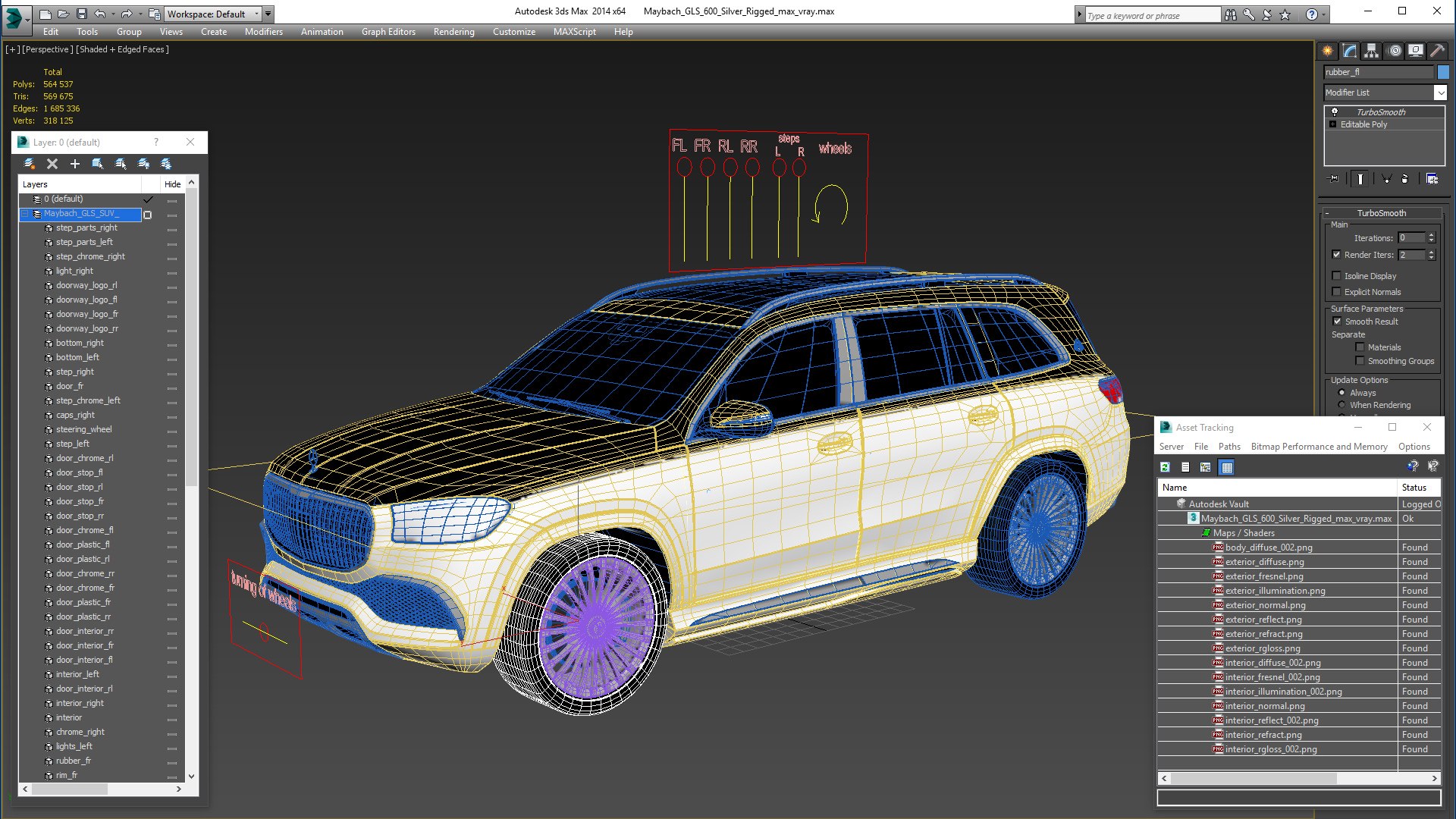This screenshot has height=819, width=1456.
Task: Click Create New Layer icon in Layer panel
Action: (30, 164)
